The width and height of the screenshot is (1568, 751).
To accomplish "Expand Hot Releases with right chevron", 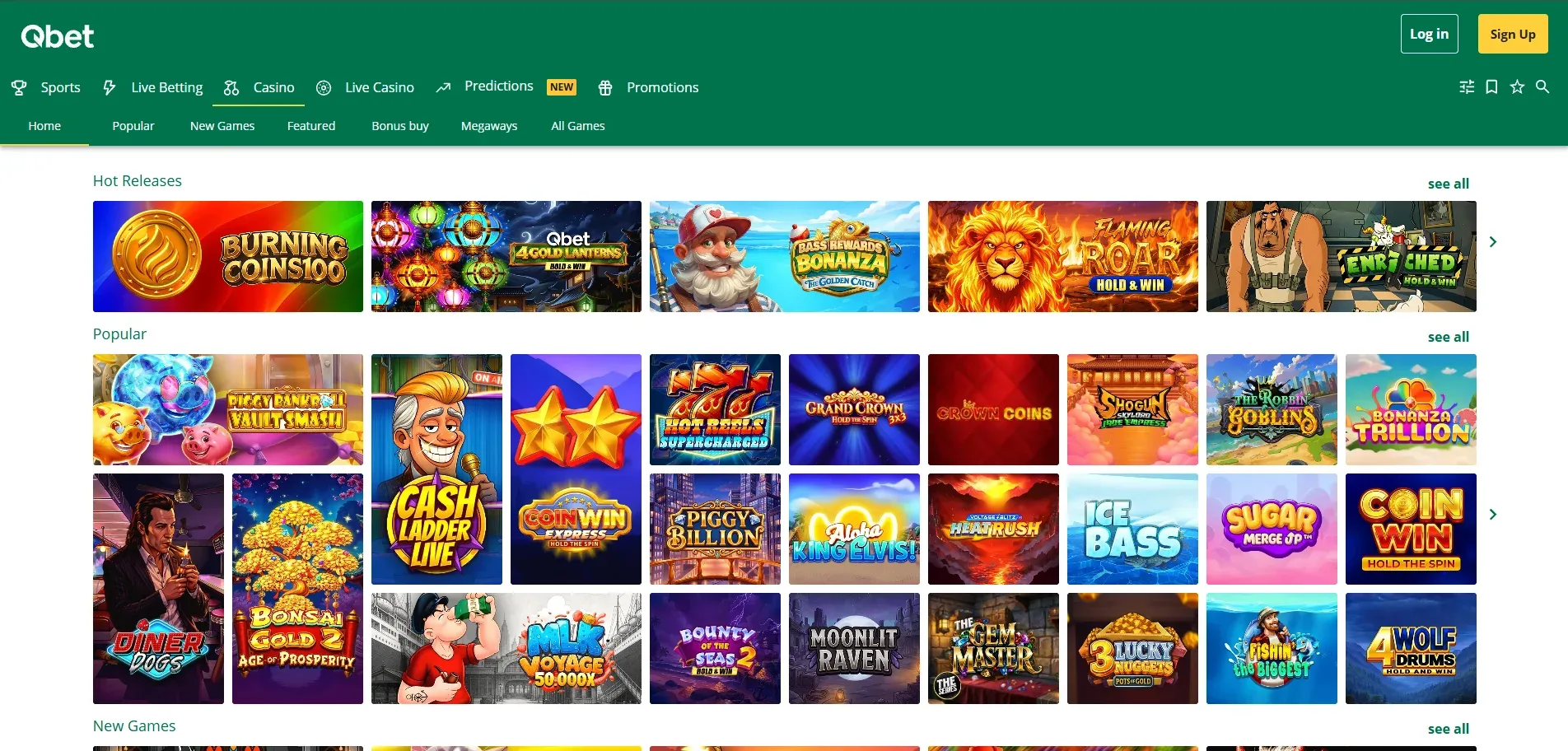I will pyautogui.click(x=1493, y=241).
